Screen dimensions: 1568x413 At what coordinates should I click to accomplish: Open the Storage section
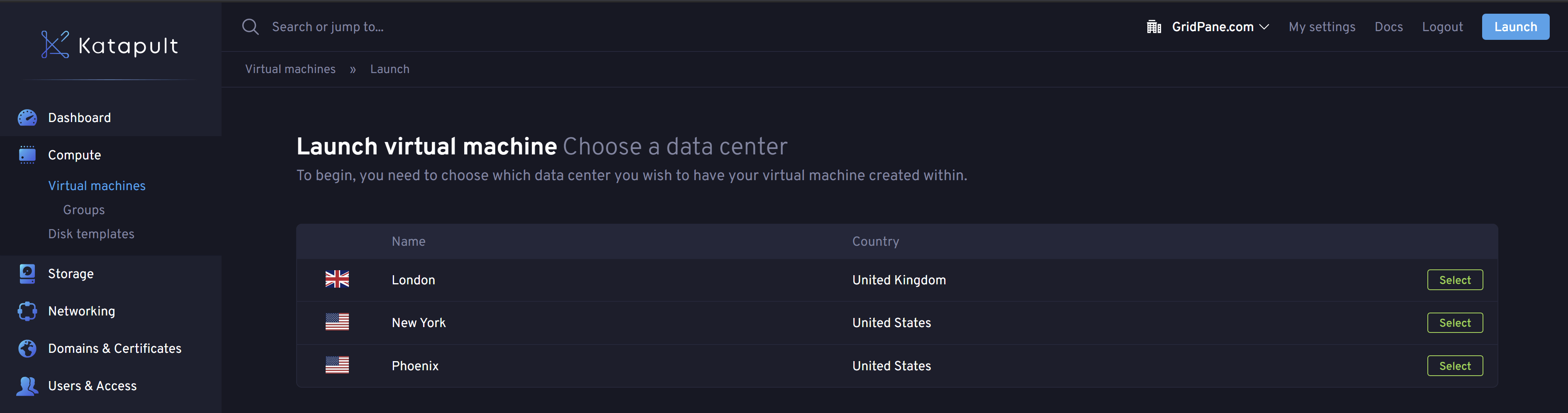[x=71, y=274]
